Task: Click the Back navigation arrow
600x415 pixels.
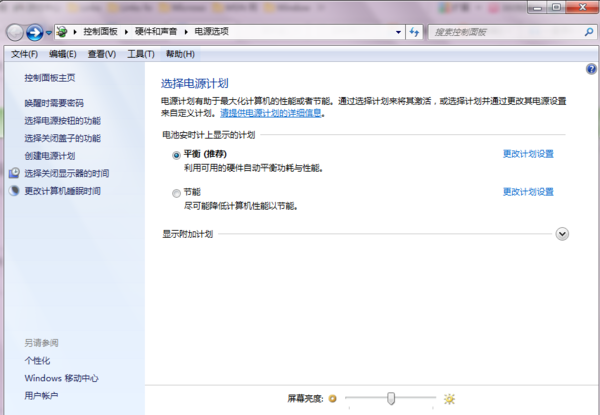Action: (15, 33)
